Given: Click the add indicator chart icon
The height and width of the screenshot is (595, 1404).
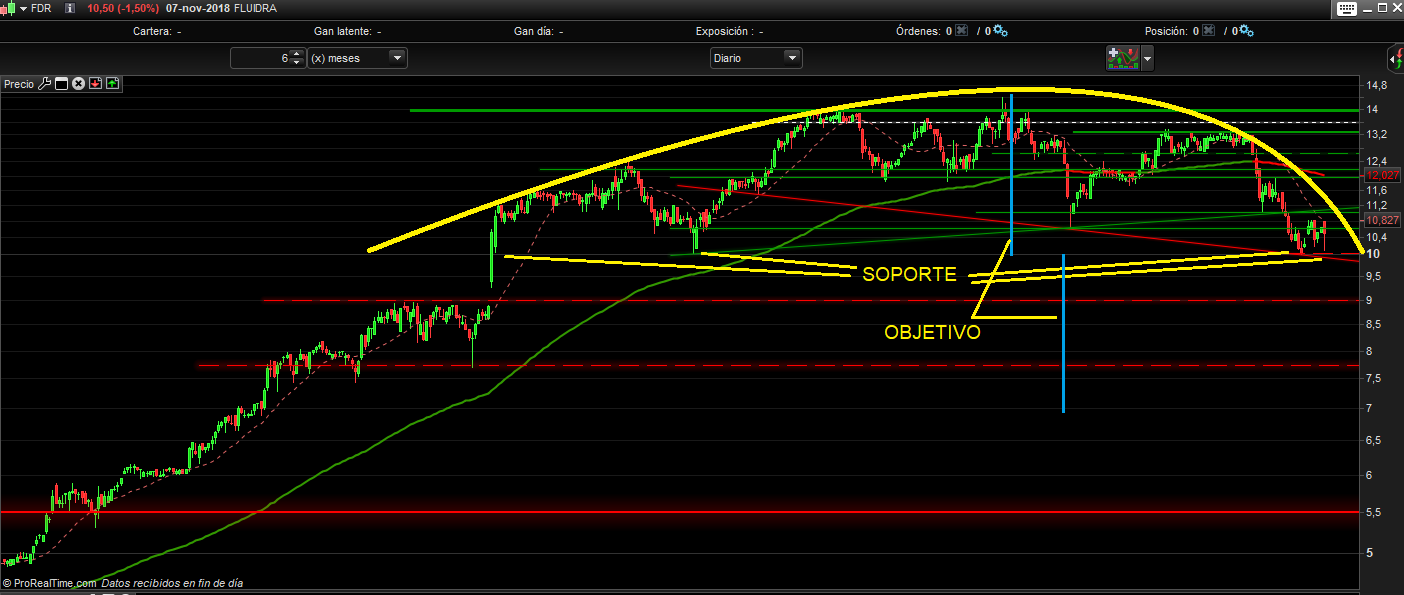Looking at the screenshot, I should coord(1122,58).
